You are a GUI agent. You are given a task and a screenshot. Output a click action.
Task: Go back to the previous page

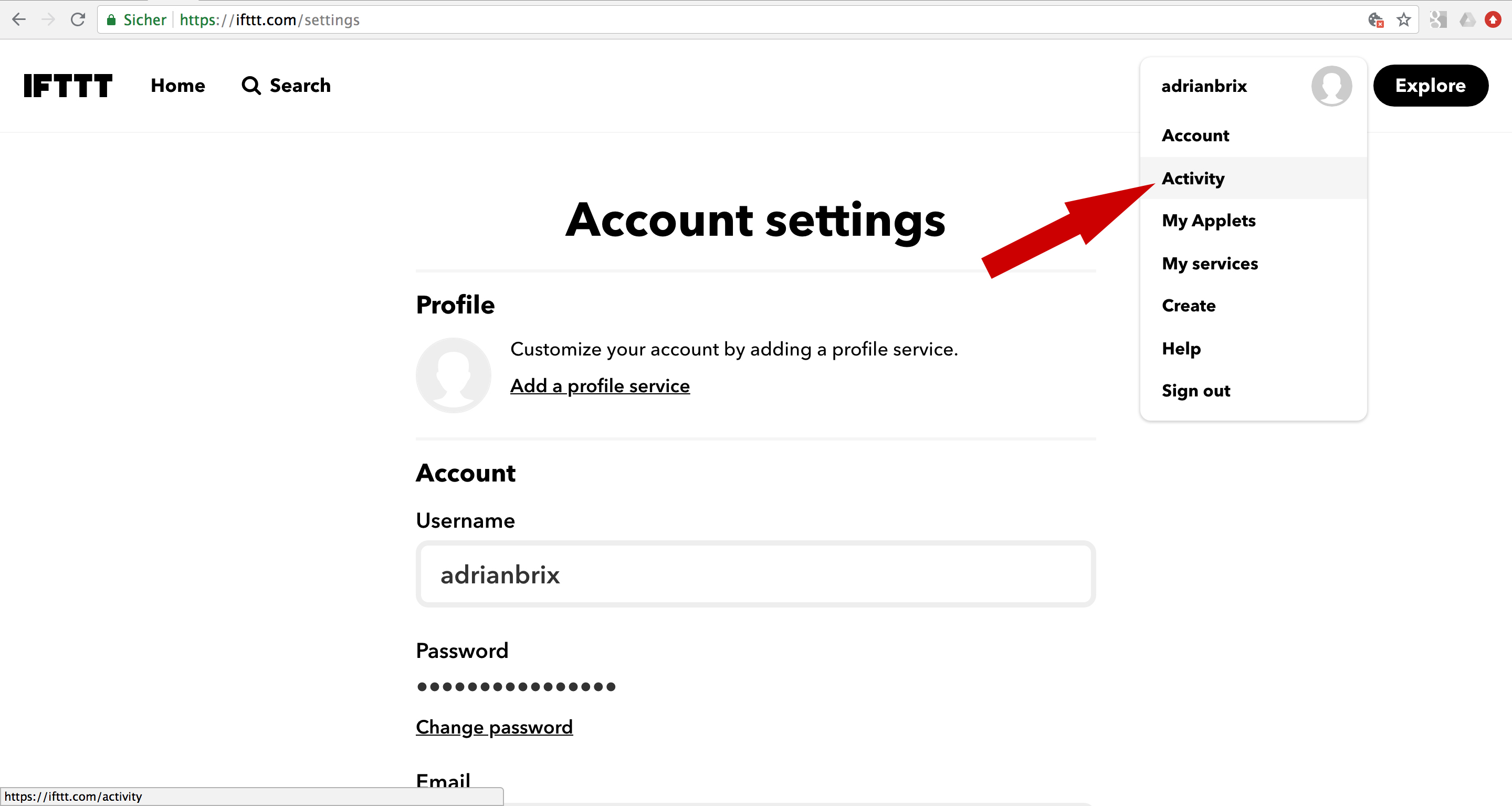(19, 20)
